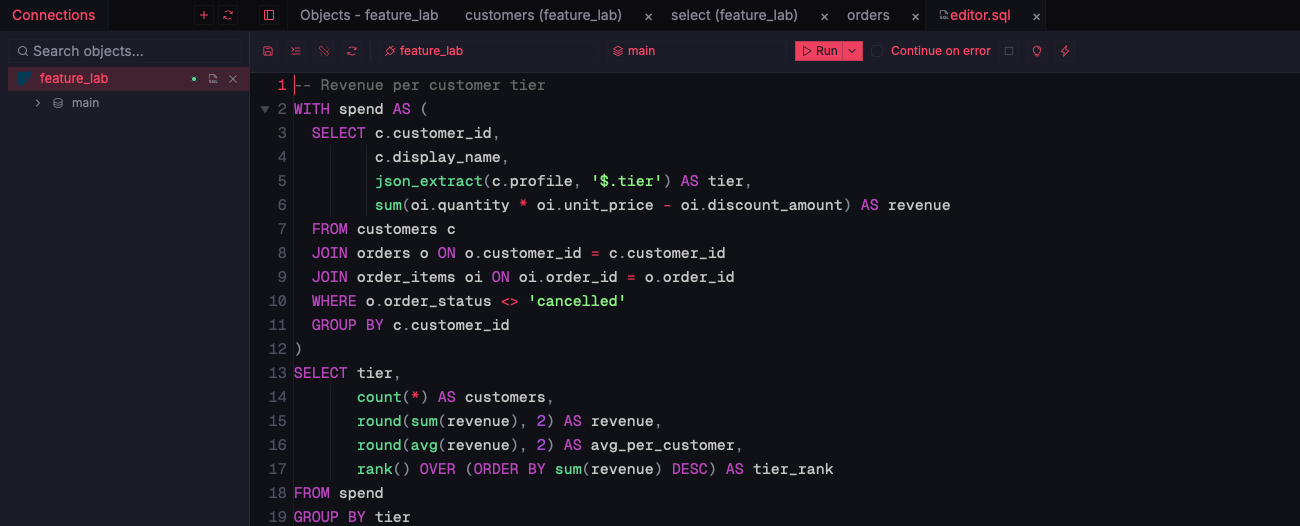Click the green connection status dot
The image size is (1300, 526).
tap(194, 79)
